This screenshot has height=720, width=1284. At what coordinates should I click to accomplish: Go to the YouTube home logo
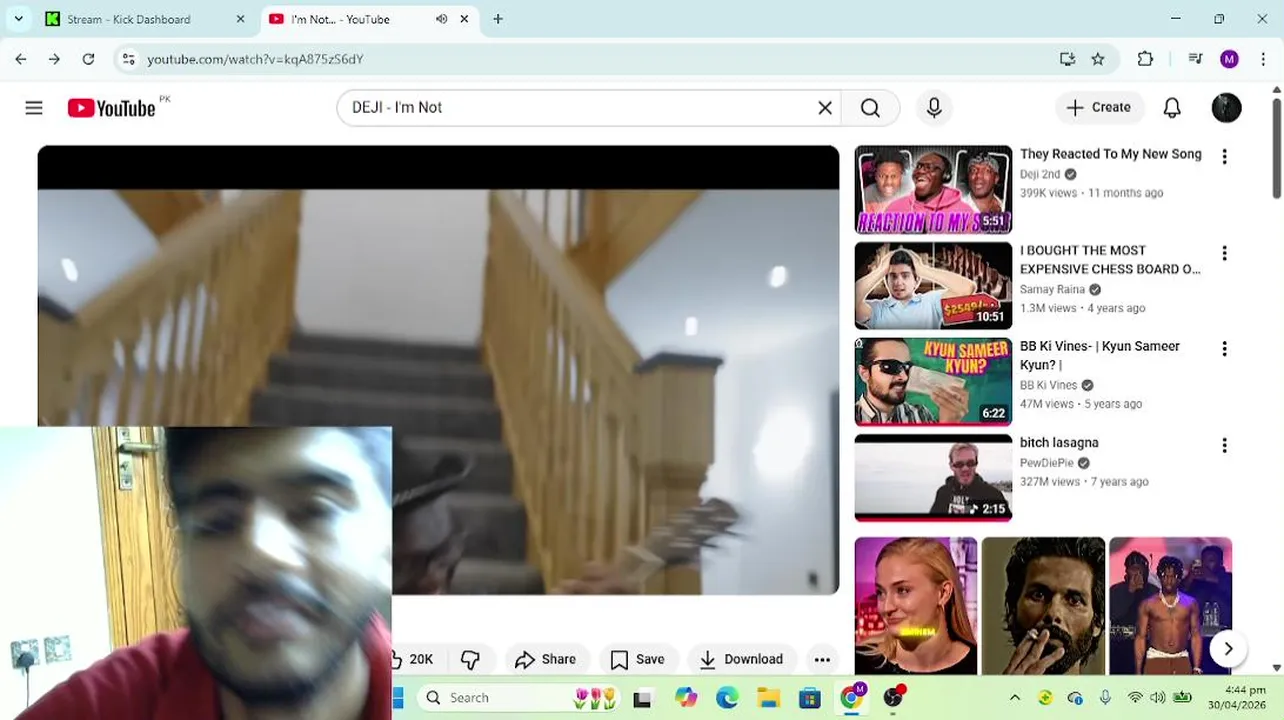point(112,108)
